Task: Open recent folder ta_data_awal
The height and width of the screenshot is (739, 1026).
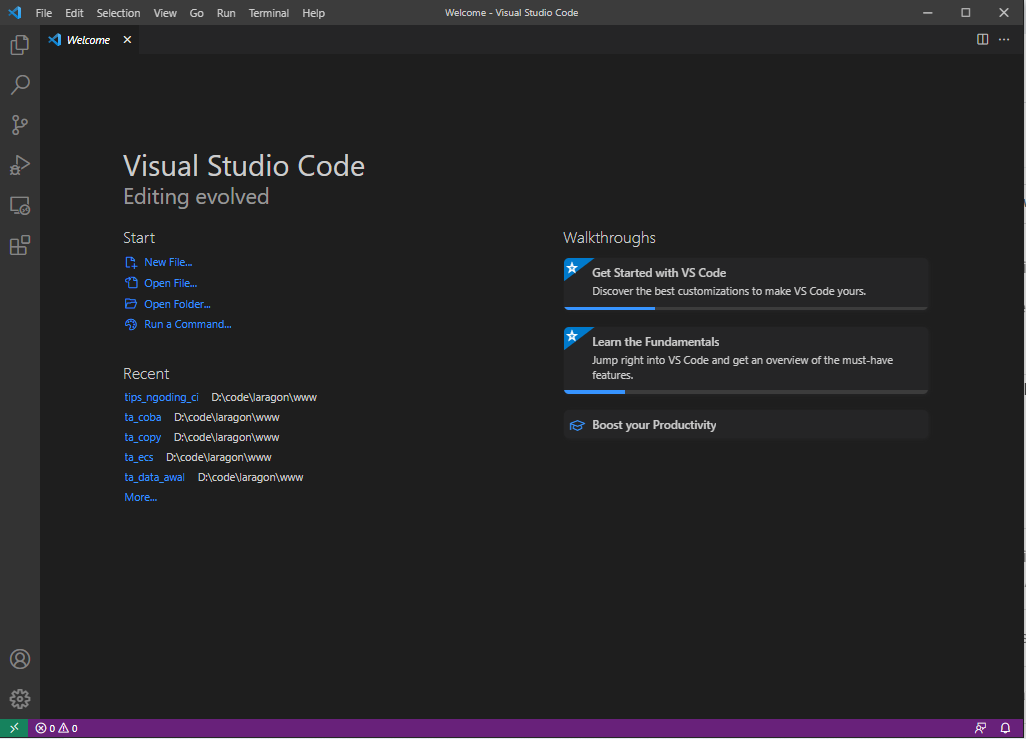Action: [x=154, y=478]
